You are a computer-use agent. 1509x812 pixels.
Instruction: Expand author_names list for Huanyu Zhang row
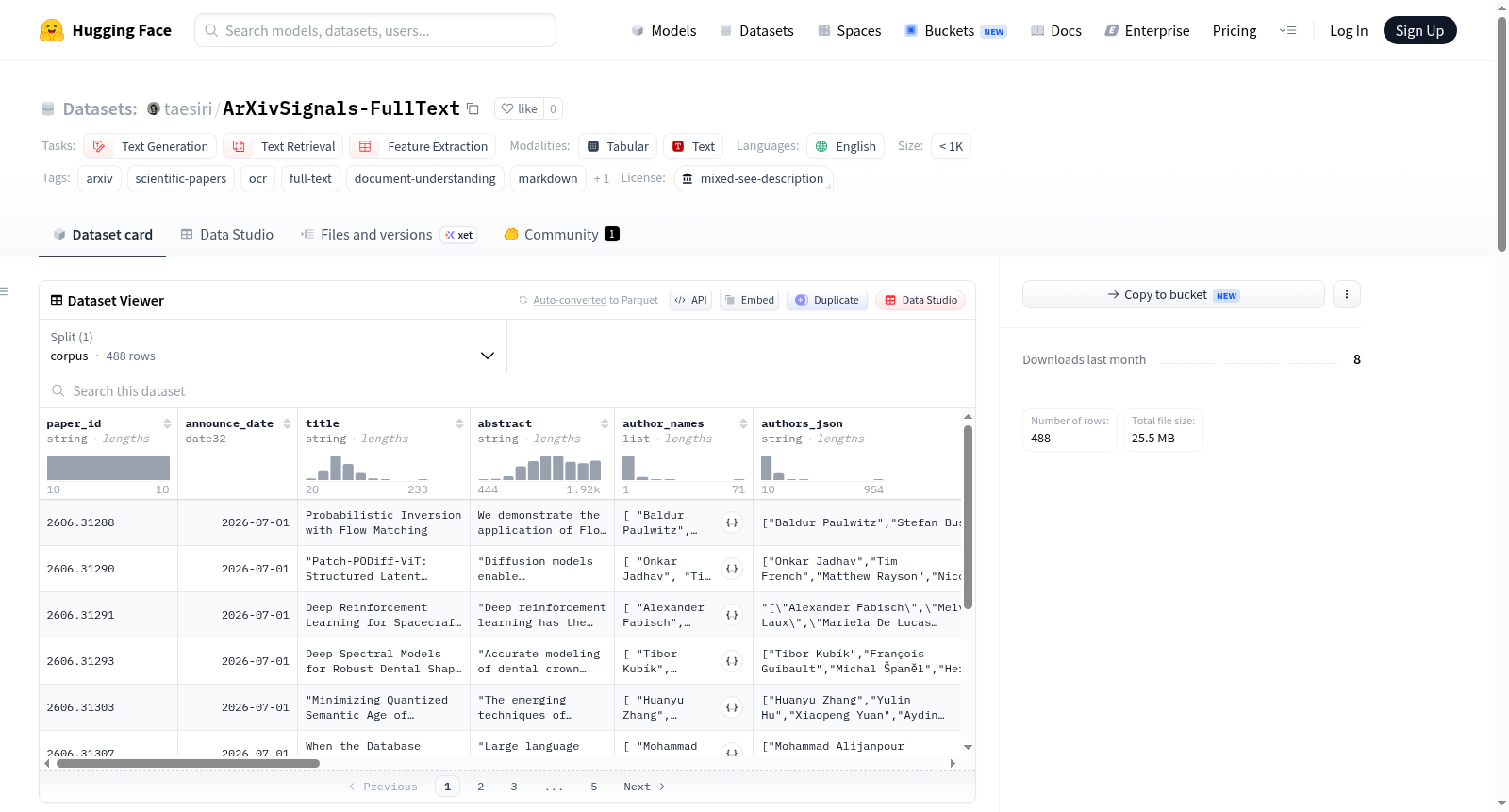click(x=732, y=707)
